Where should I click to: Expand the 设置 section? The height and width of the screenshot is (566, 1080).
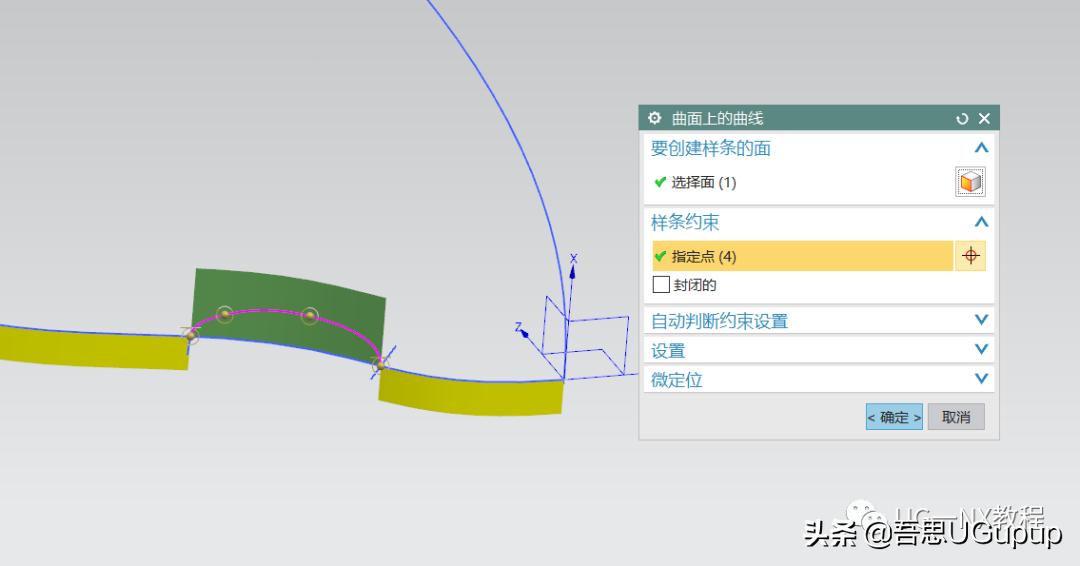(982, 349)
